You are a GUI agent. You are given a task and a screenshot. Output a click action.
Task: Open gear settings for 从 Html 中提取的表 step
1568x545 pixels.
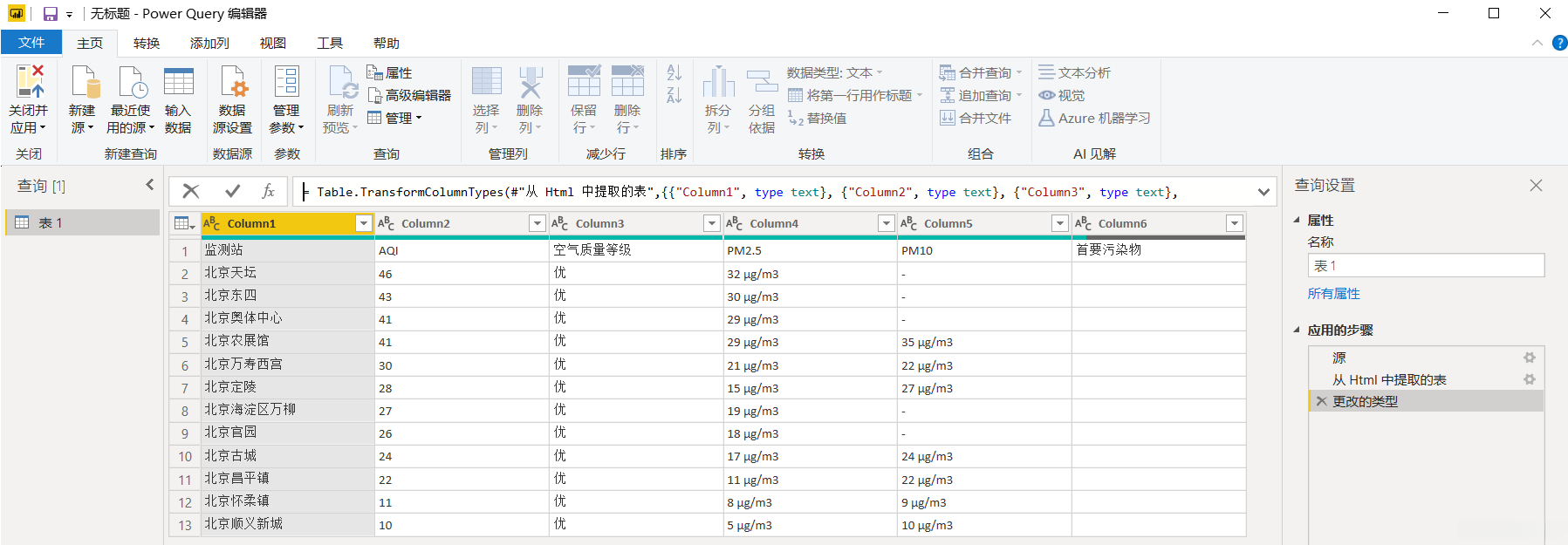tap(1530, 379)
